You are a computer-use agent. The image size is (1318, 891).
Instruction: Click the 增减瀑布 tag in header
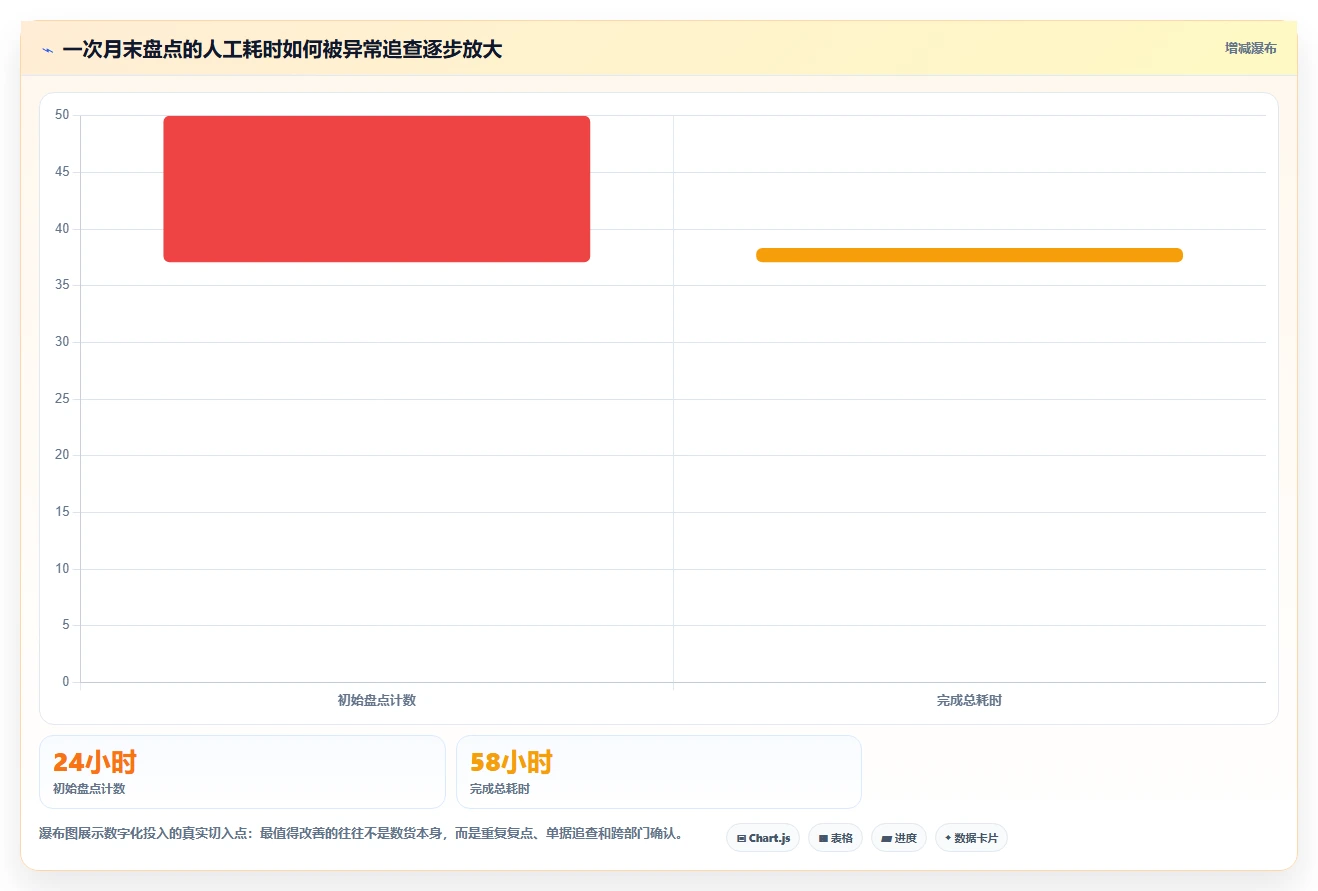tap(1250, 48)
